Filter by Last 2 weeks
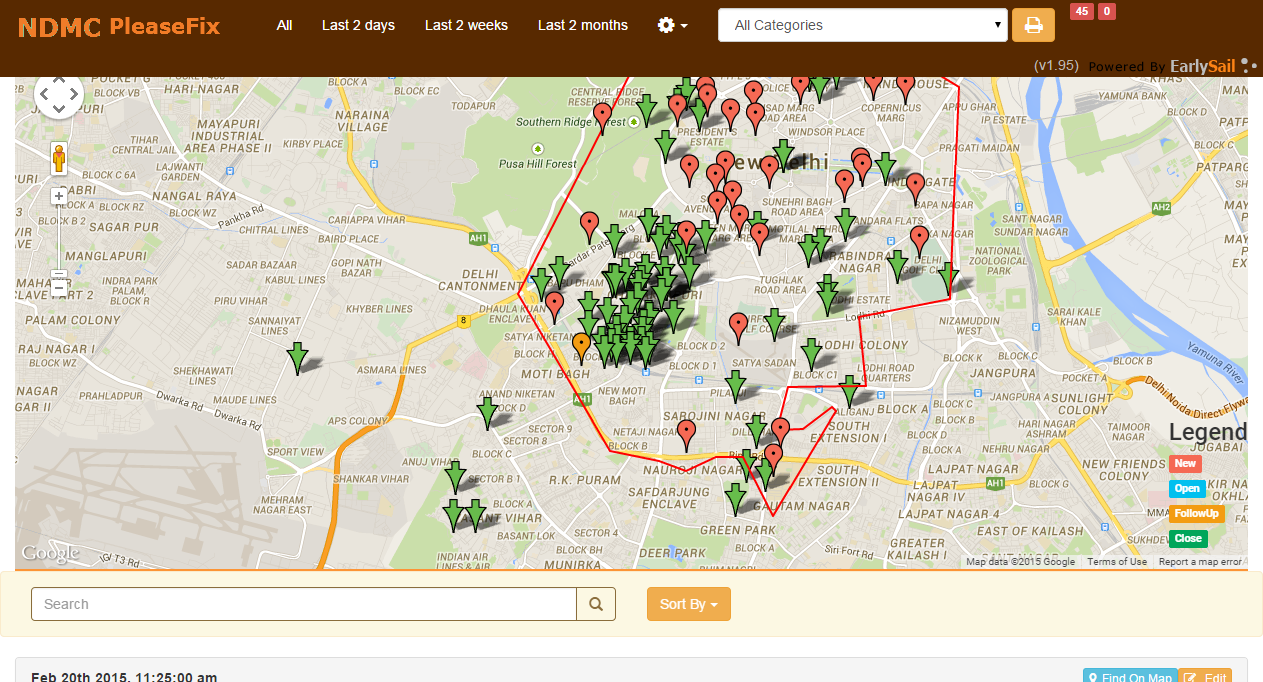Viewport: 1263px width, 682px height. (466, 25)
